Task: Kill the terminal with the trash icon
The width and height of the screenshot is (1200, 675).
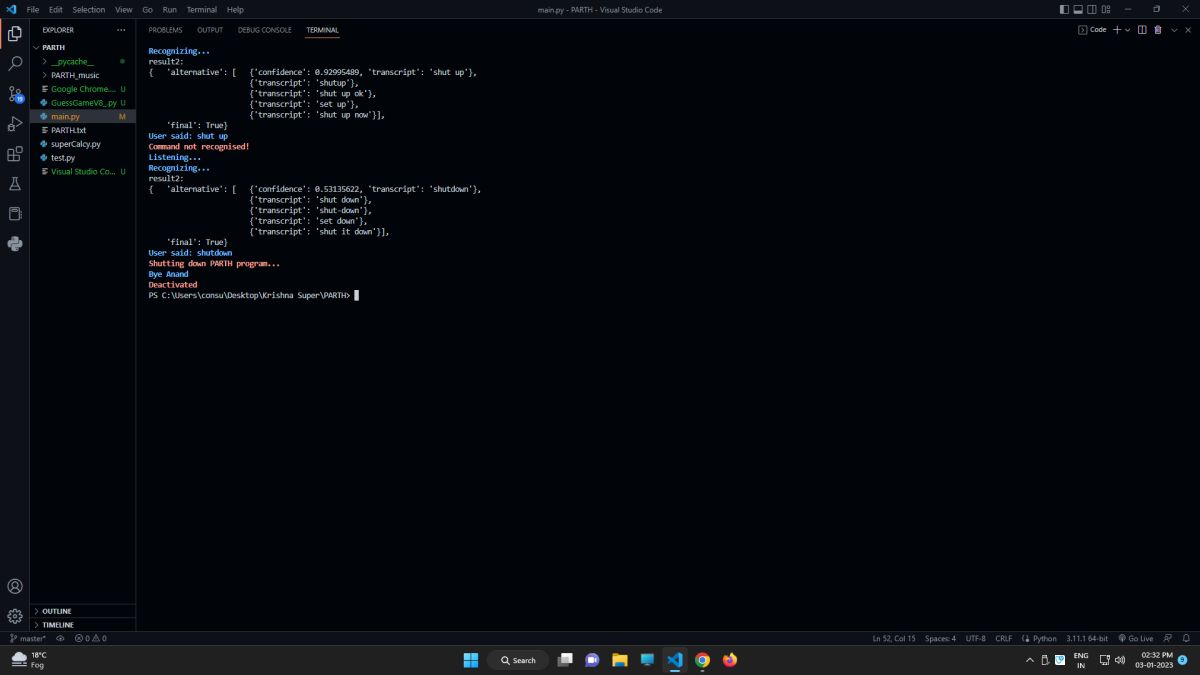Action: [x=1158, y=30]
